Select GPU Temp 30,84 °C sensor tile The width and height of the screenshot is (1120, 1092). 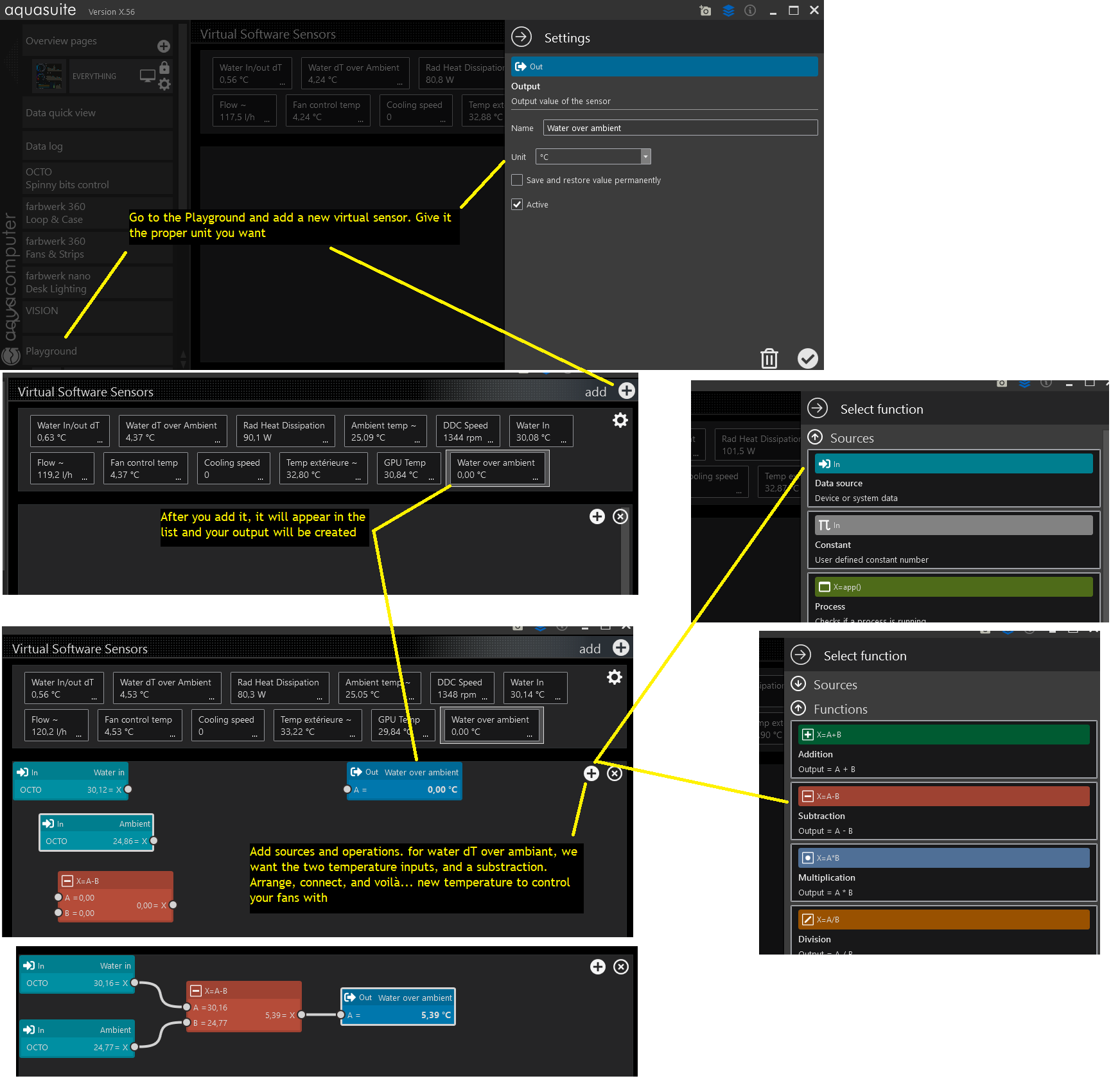point(409,468)
